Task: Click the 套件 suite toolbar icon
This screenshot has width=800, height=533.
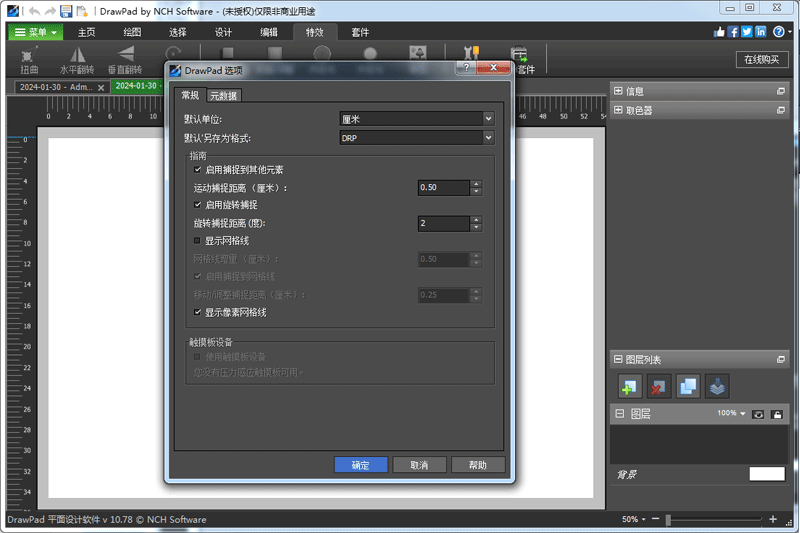Action: coord(519,54)
